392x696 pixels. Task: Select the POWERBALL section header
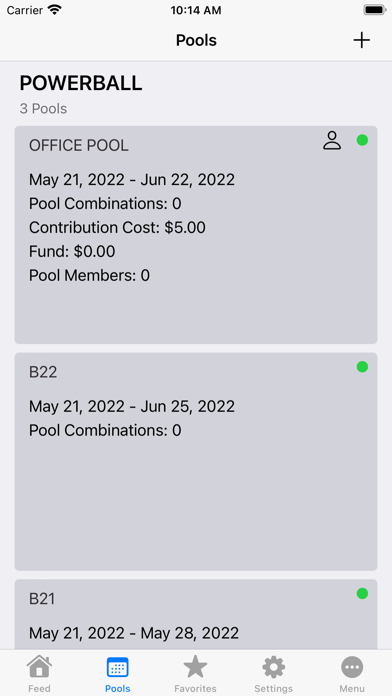coord(81,83)
